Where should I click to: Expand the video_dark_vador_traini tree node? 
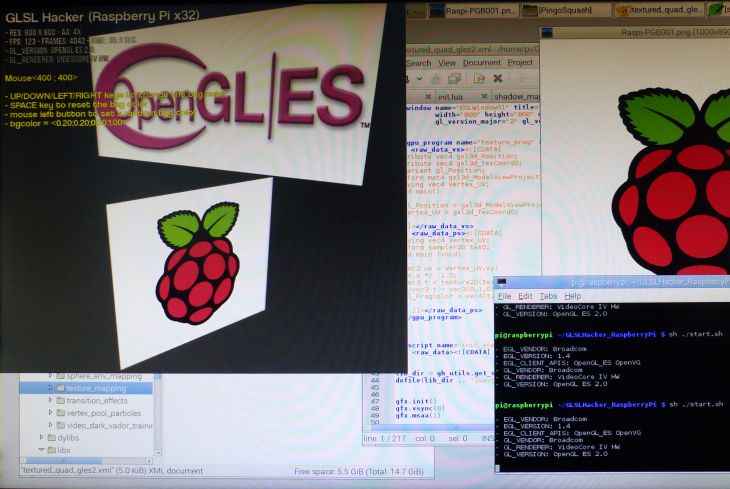(x=50, y=425)
